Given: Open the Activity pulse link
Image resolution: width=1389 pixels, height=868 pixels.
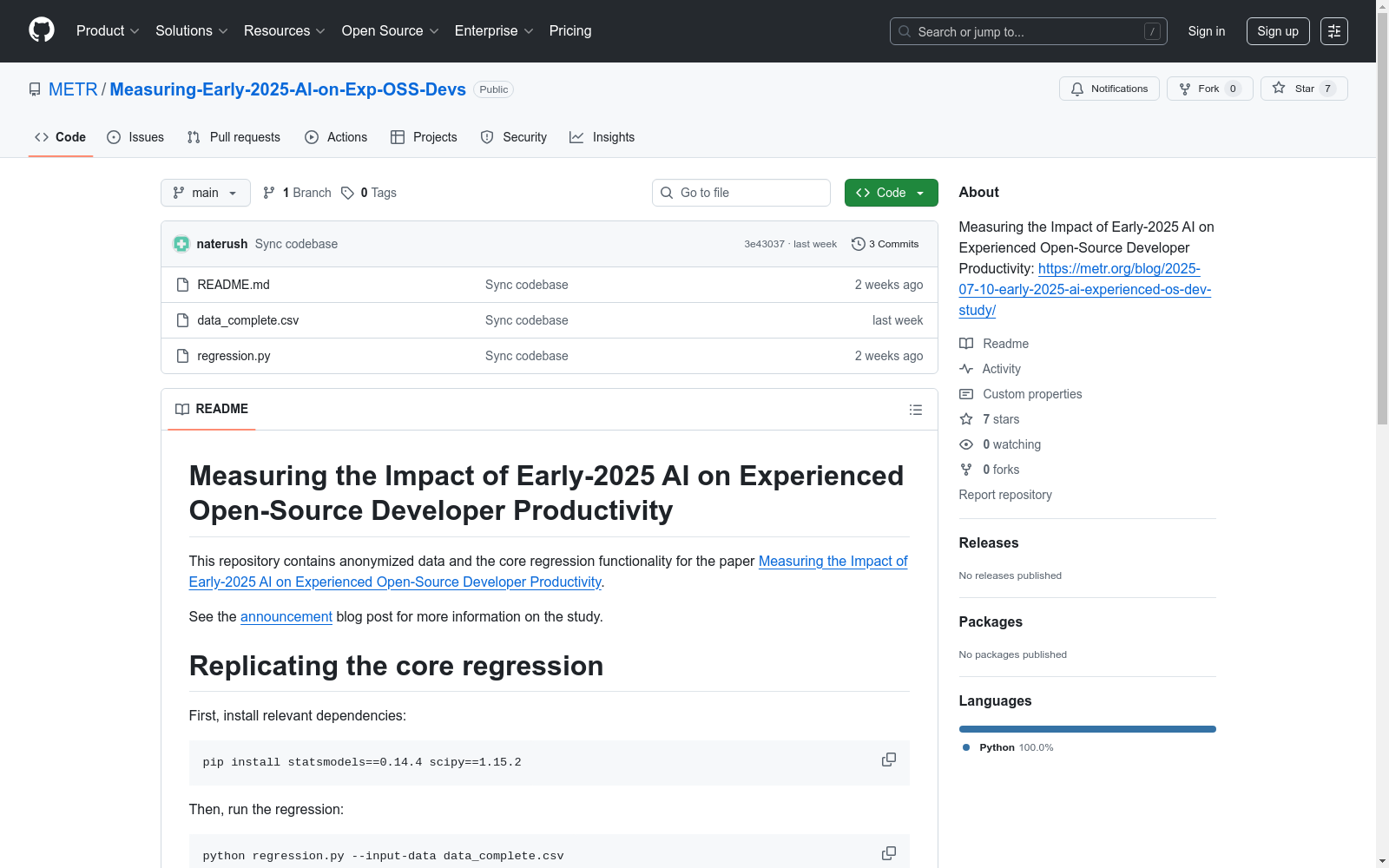Looking at the screenshot, I should 990,369.
